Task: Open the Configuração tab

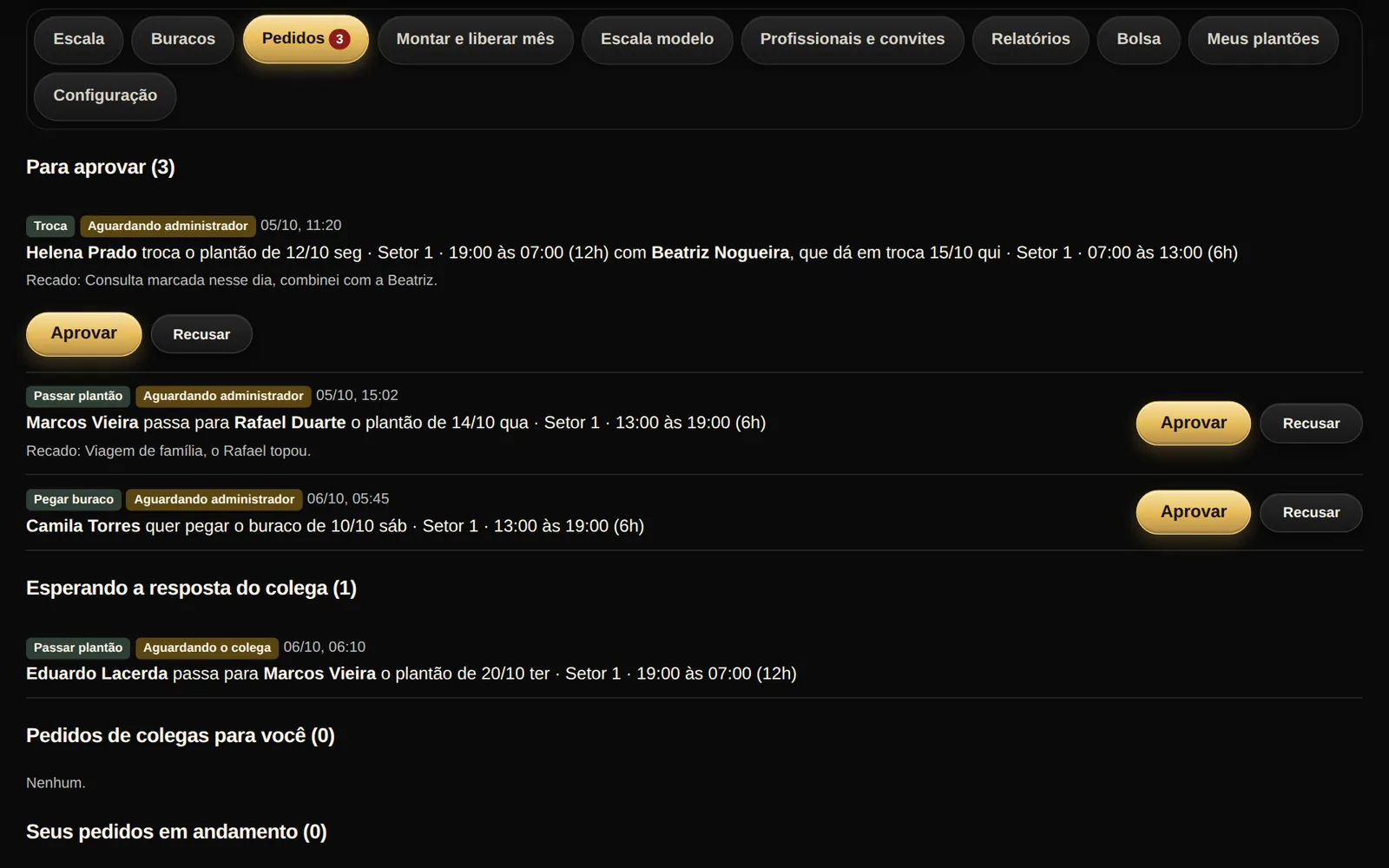Action: (105, 95)
